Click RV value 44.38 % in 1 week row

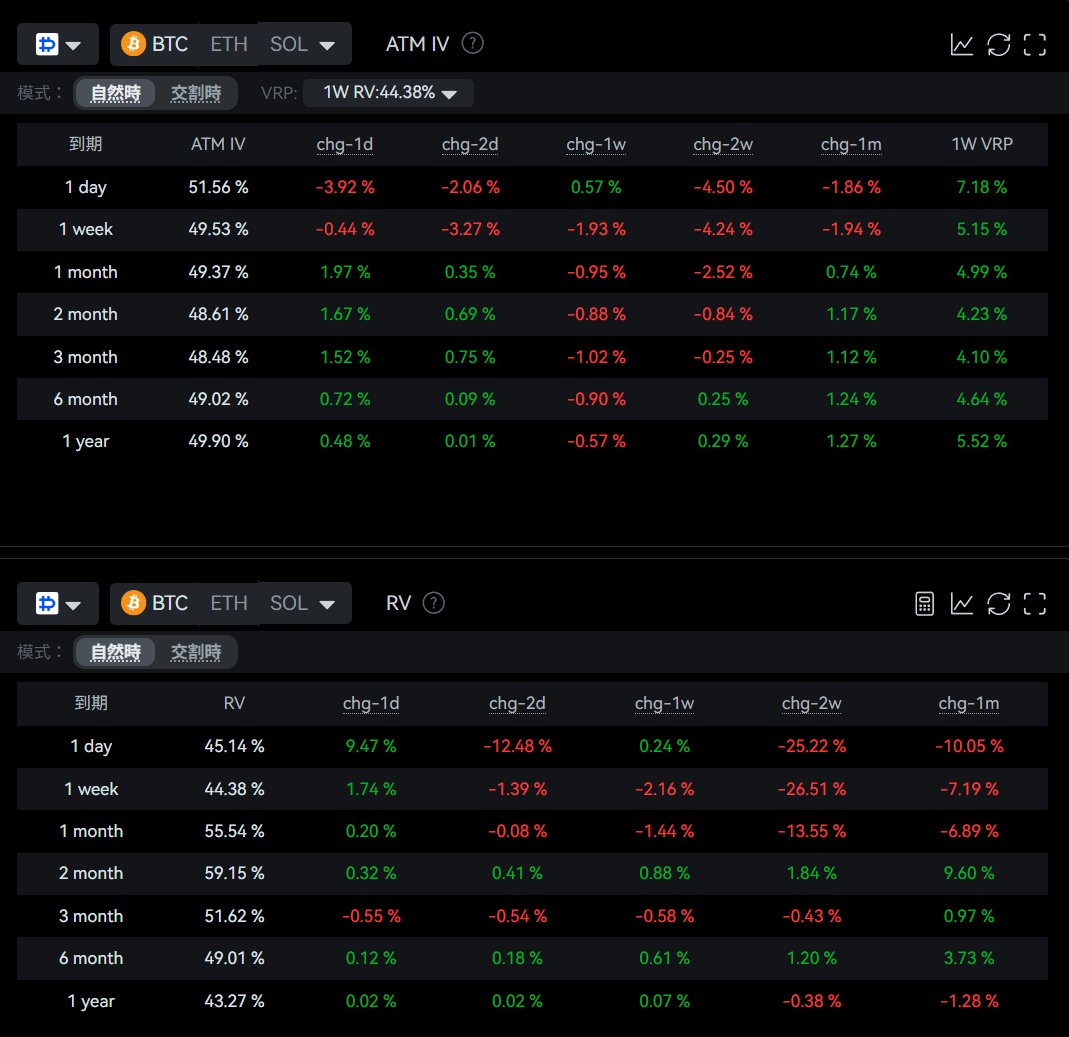(x=235, y=789)
